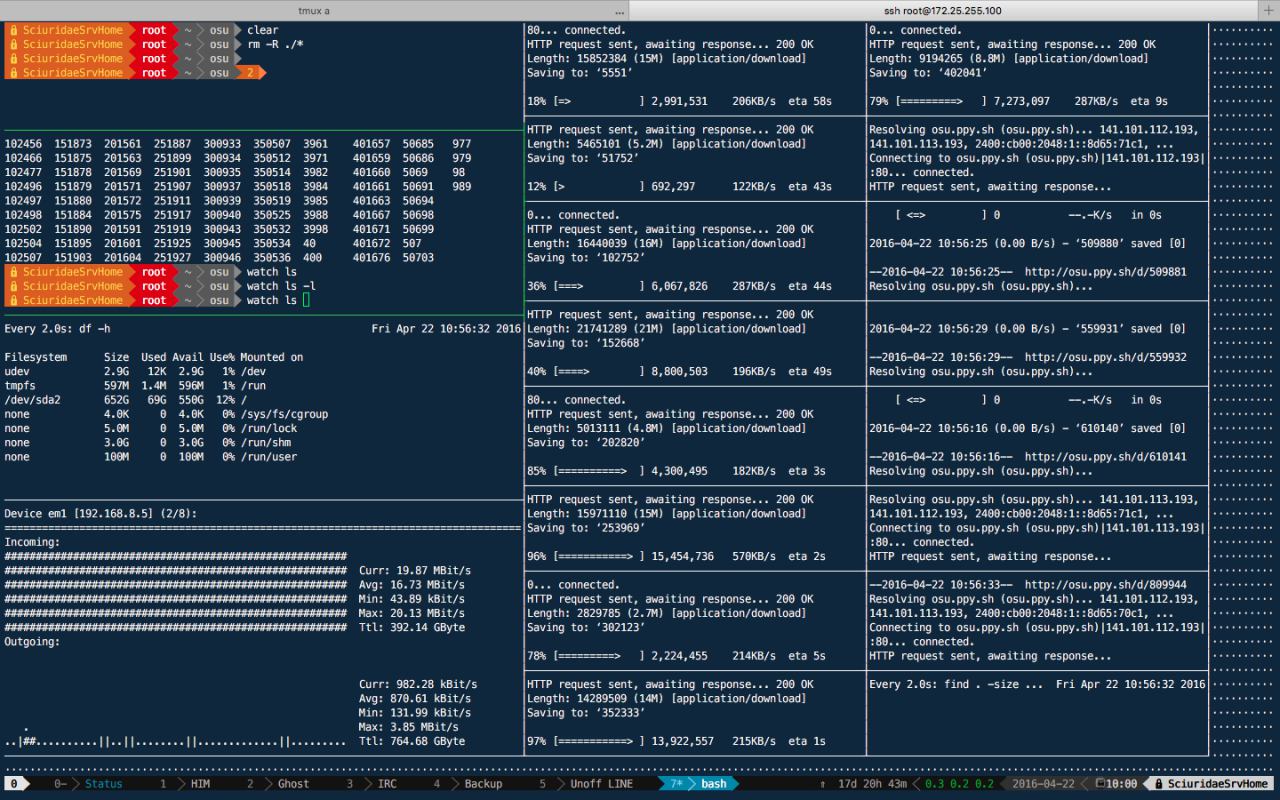This screenshot has height=800, width=1280.
Task: Click the 'Every 2.0s: find . -size ...' header
Action: point(956,684)
